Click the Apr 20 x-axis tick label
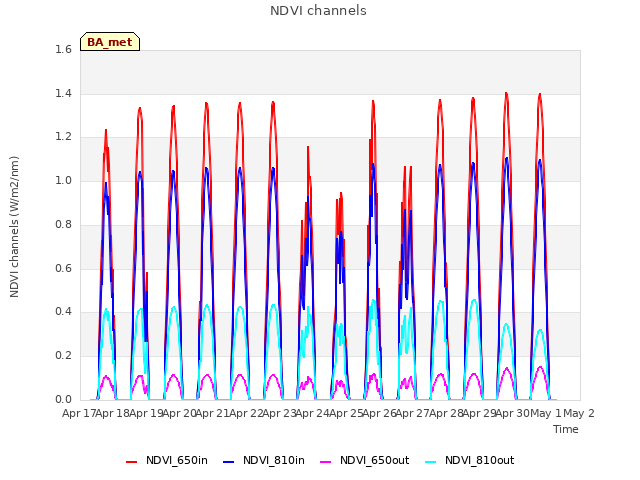This screenshot has height=480, width=640. click(x=179, y=413)
